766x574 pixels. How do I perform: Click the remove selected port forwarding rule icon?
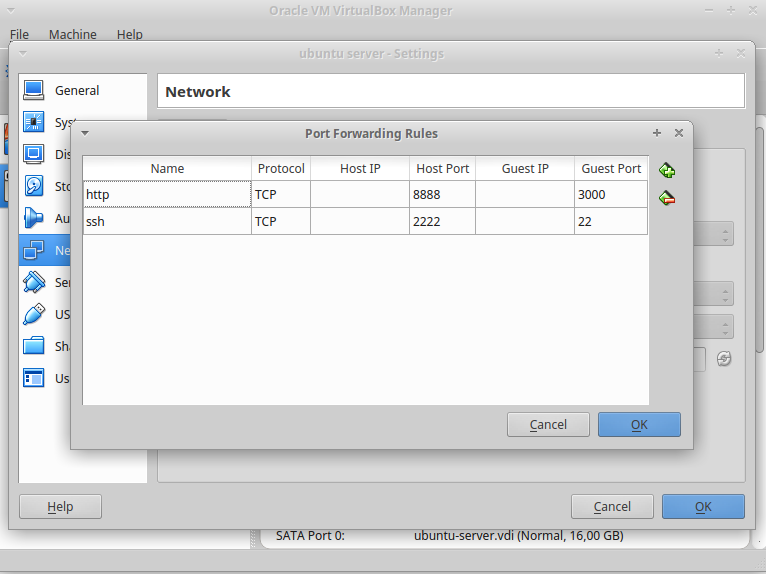click(667, 198)
